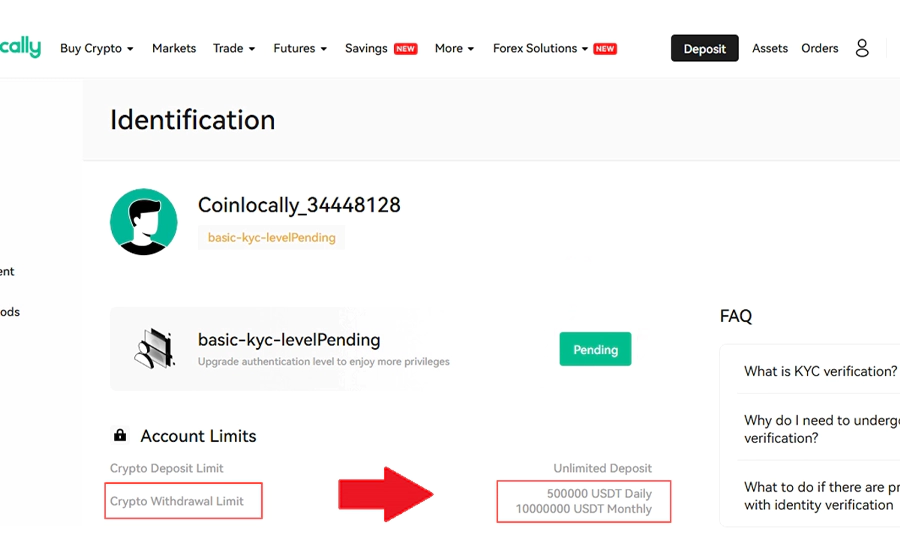Expand the Buy Crypto dropdown
Viewport: 900px width, 550px height.
point(96,48)
